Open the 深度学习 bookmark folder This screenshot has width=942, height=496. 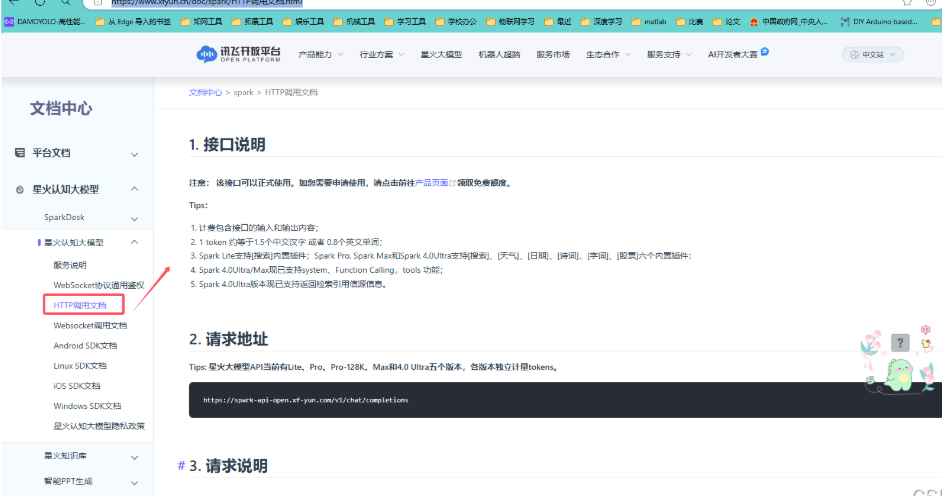601,22
